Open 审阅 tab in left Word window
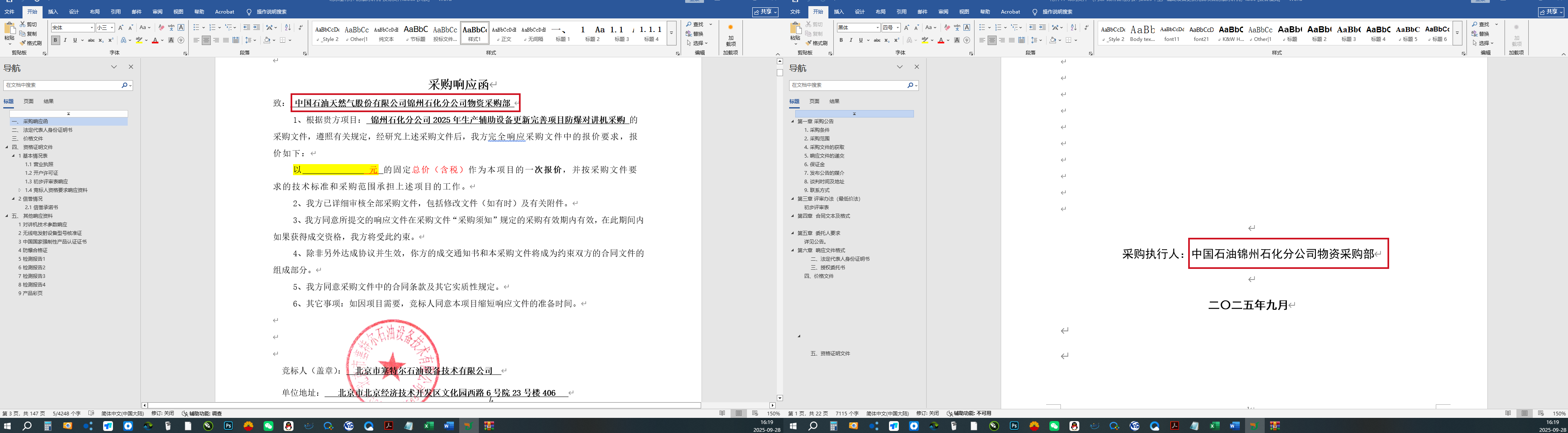The height and width of the screenshot is (433, 1568). pyautogui.click(x=158, y=11)
